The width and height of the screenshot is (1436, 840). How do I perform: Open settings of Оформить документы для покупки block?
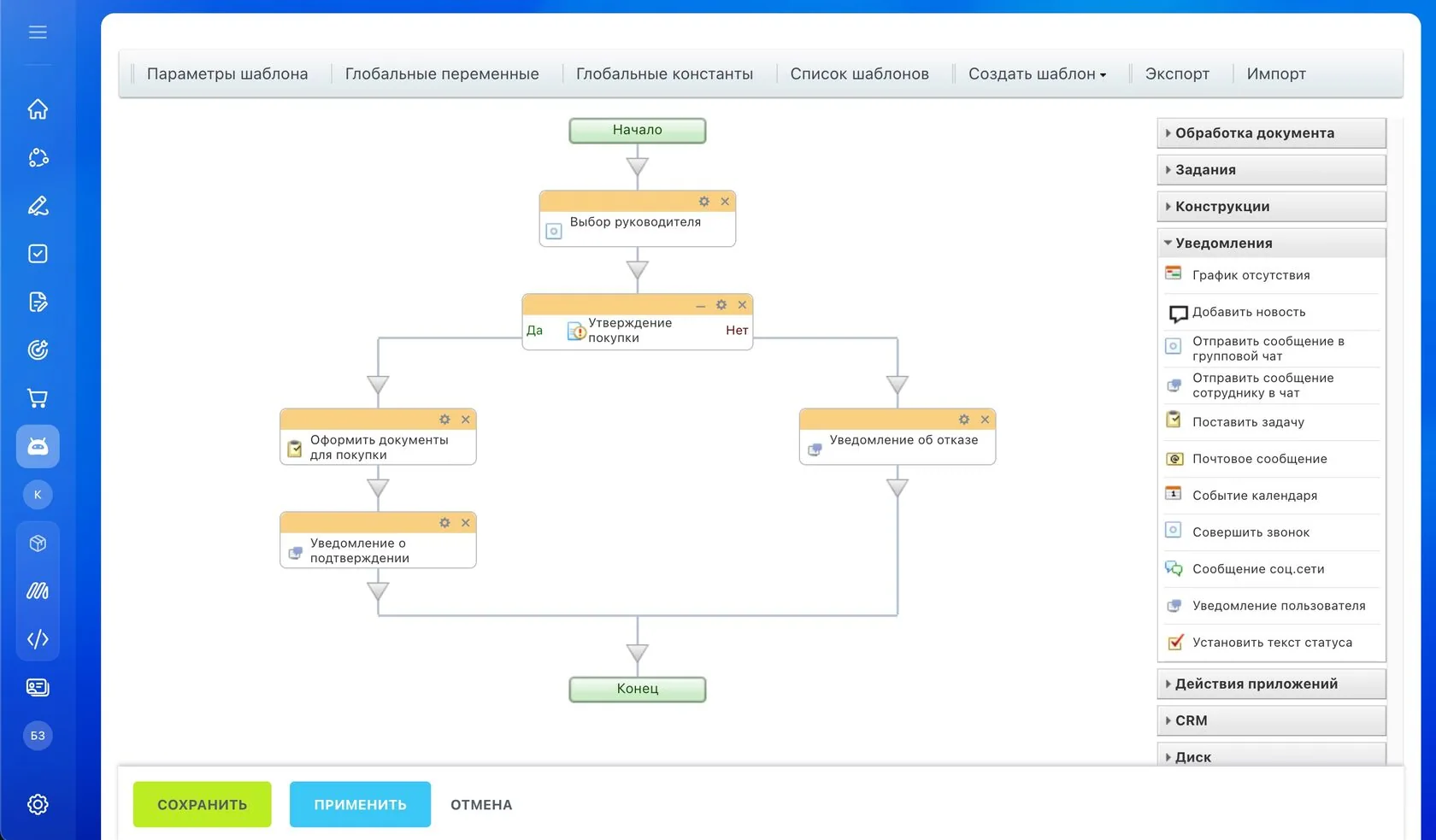(444, 420)
